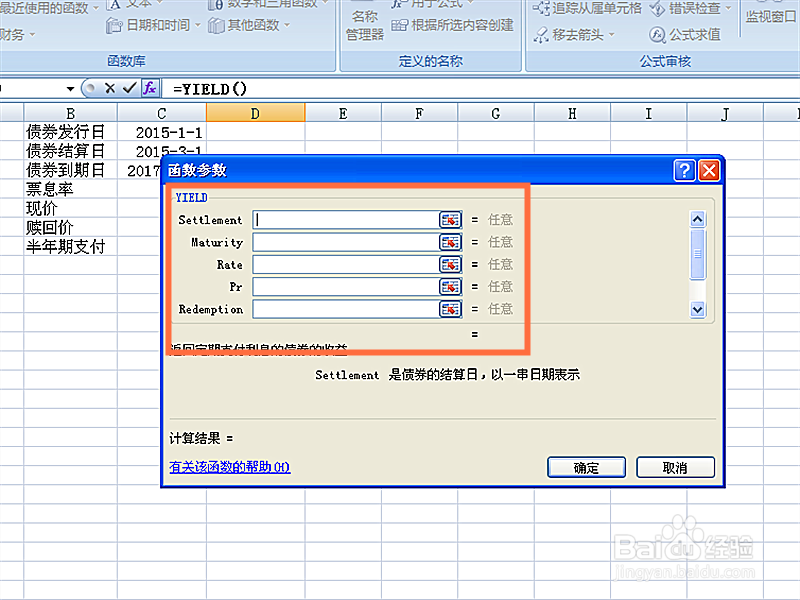800x600 pixels.
Task: Click 追踪从属单元格 in formula auditing
Action: (x=587, y=8)
